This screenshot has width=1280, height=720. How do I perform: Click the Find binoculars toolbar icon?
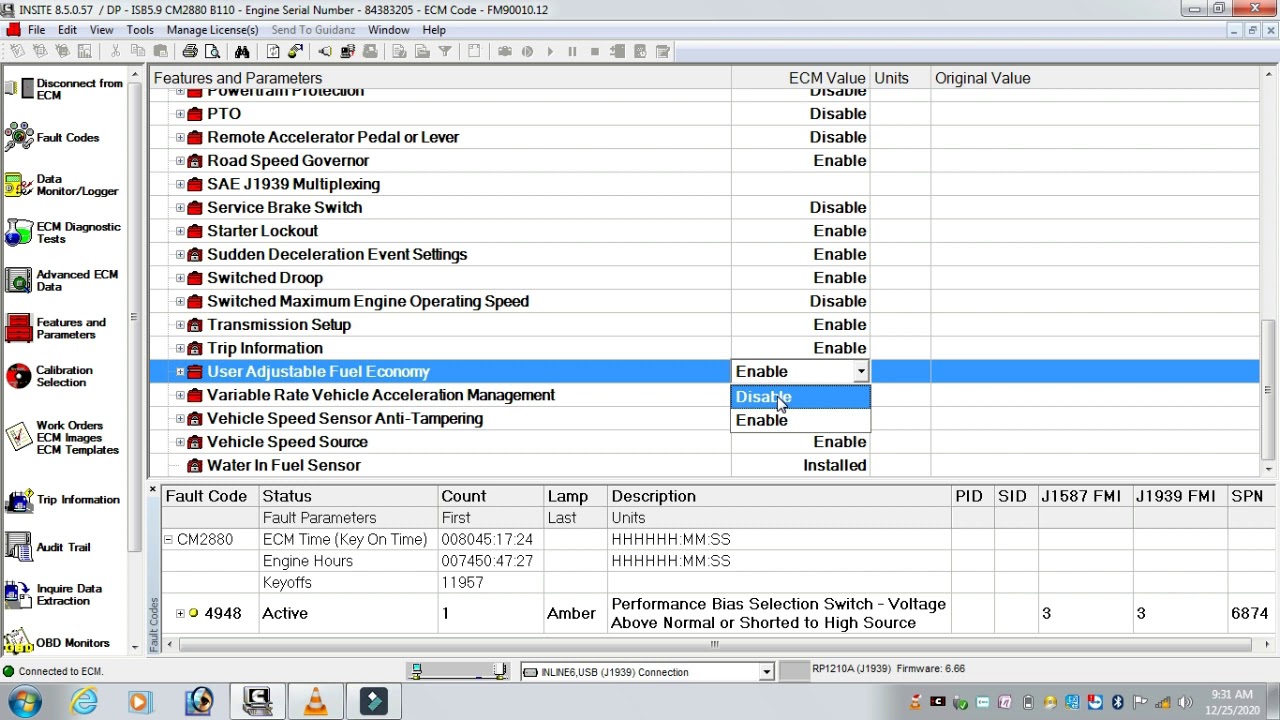click(242, 51)
